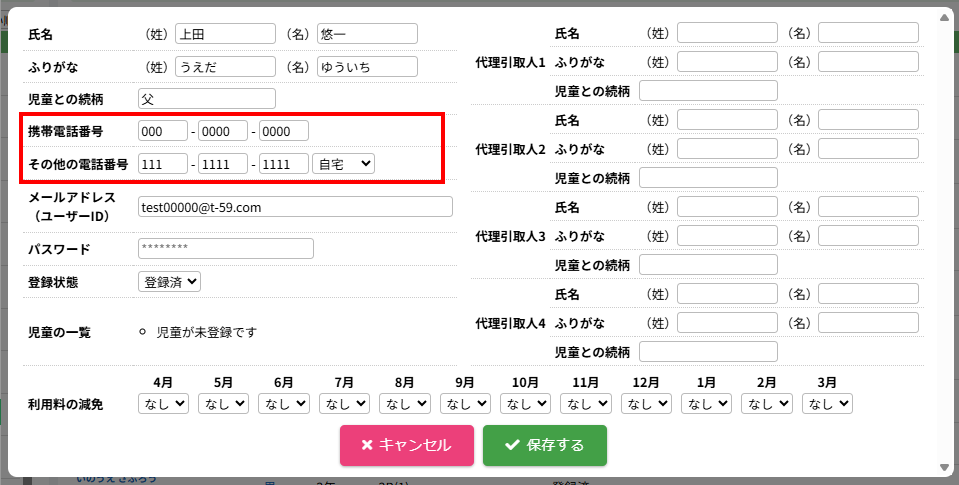Image resolution: width=959 pixels, height=485 pixels.
Task: Click the Cancel button with X icon
Action: tap(406, 445)
